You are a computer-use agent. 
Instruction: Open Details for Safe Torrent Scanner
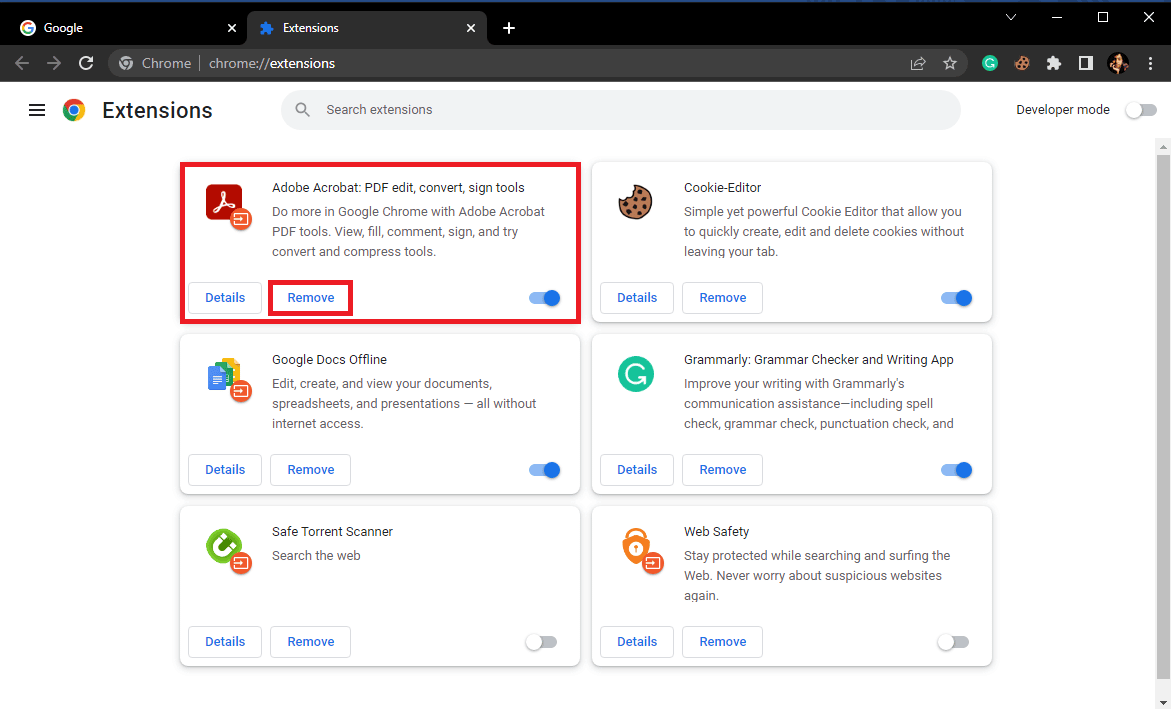[225, 641]
